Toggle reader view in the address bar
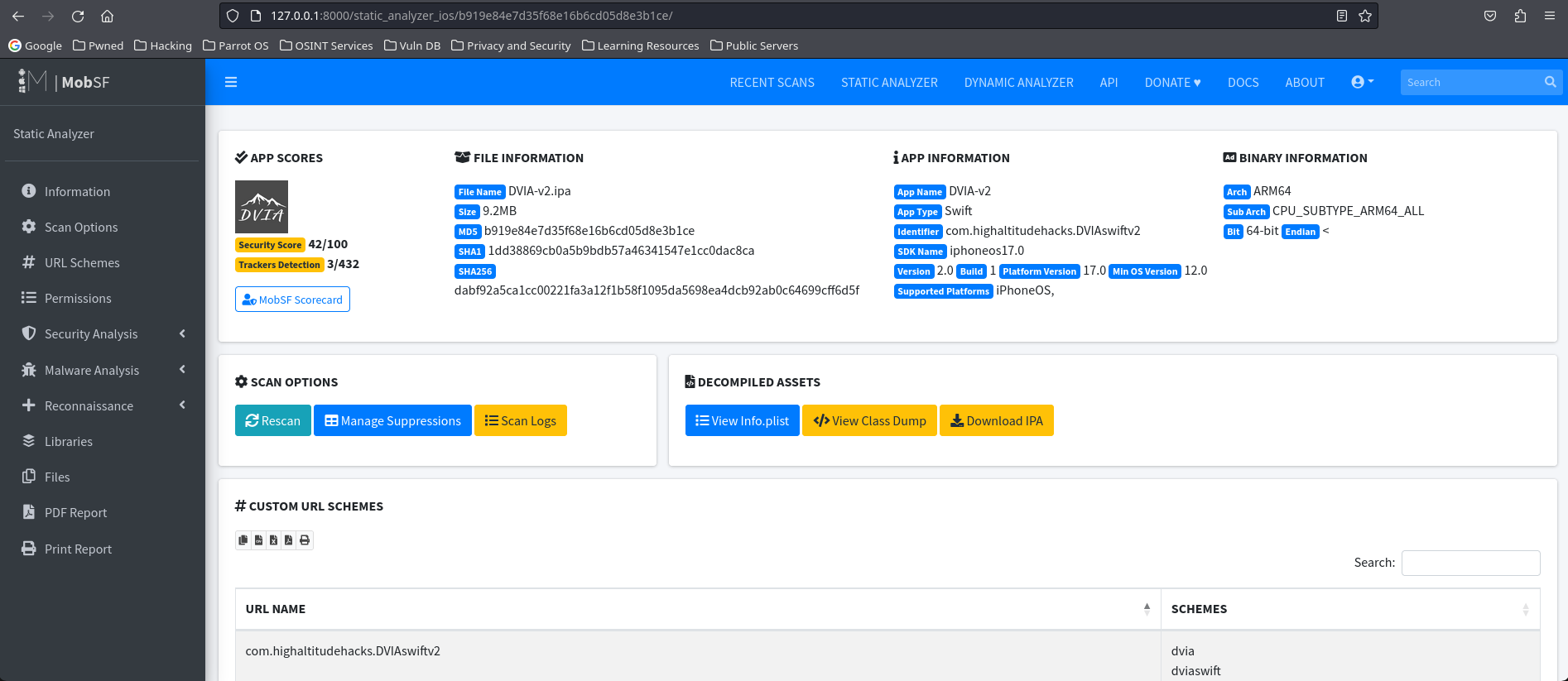Viewport: 1568px width, 681px height. (x=1342, y=16)
